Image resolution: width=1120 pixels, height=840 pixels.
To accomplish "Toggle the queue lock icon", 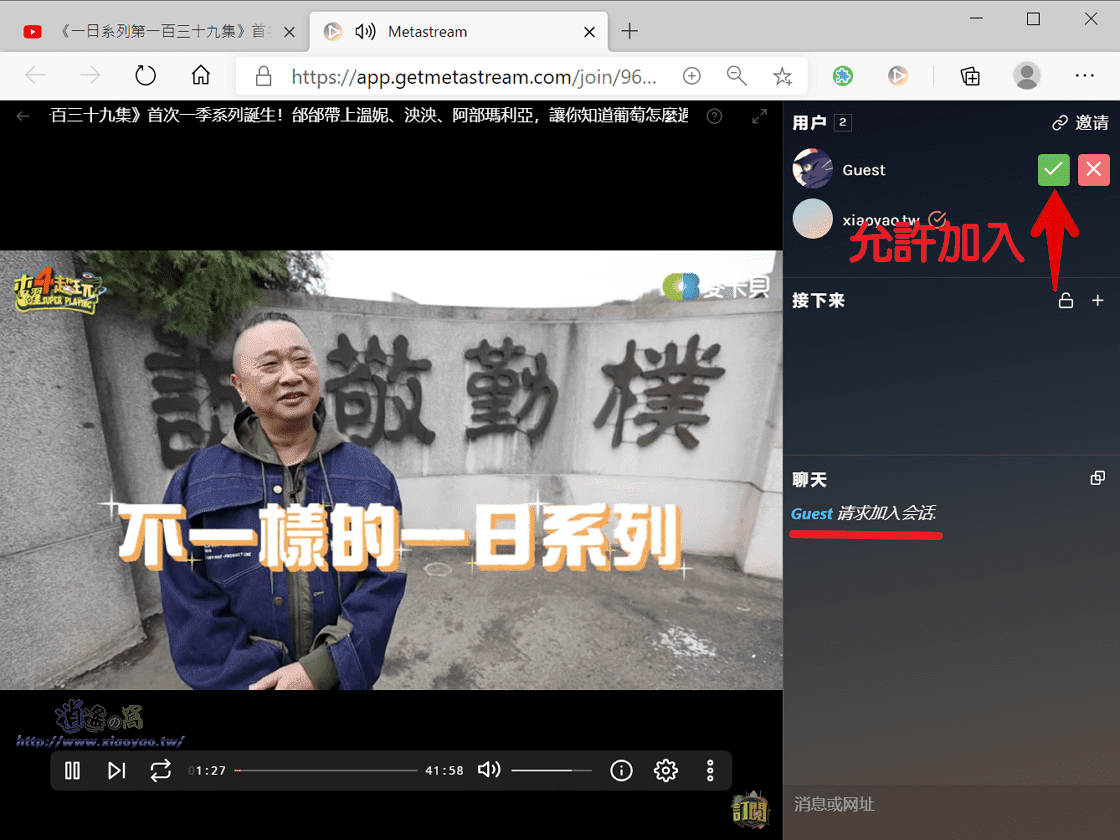I will [1066, 301].
